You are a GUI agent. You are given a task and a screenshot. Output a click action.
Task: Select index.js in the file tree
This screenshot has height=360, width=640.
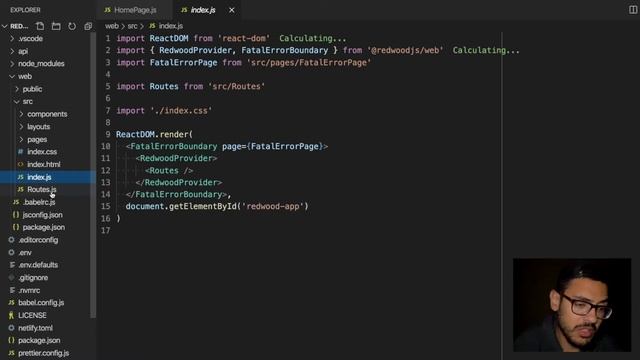(39, 177)
